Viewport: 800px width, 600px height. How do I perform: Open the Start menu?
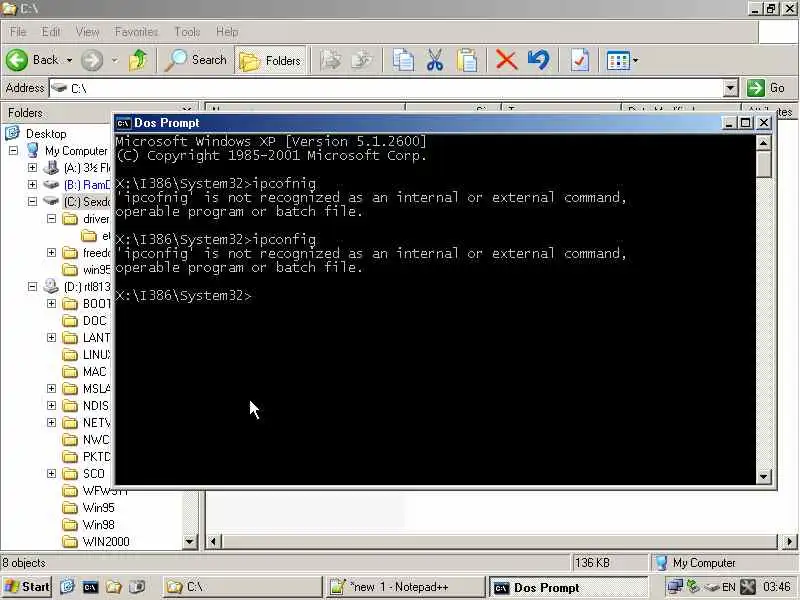(27, 587)
